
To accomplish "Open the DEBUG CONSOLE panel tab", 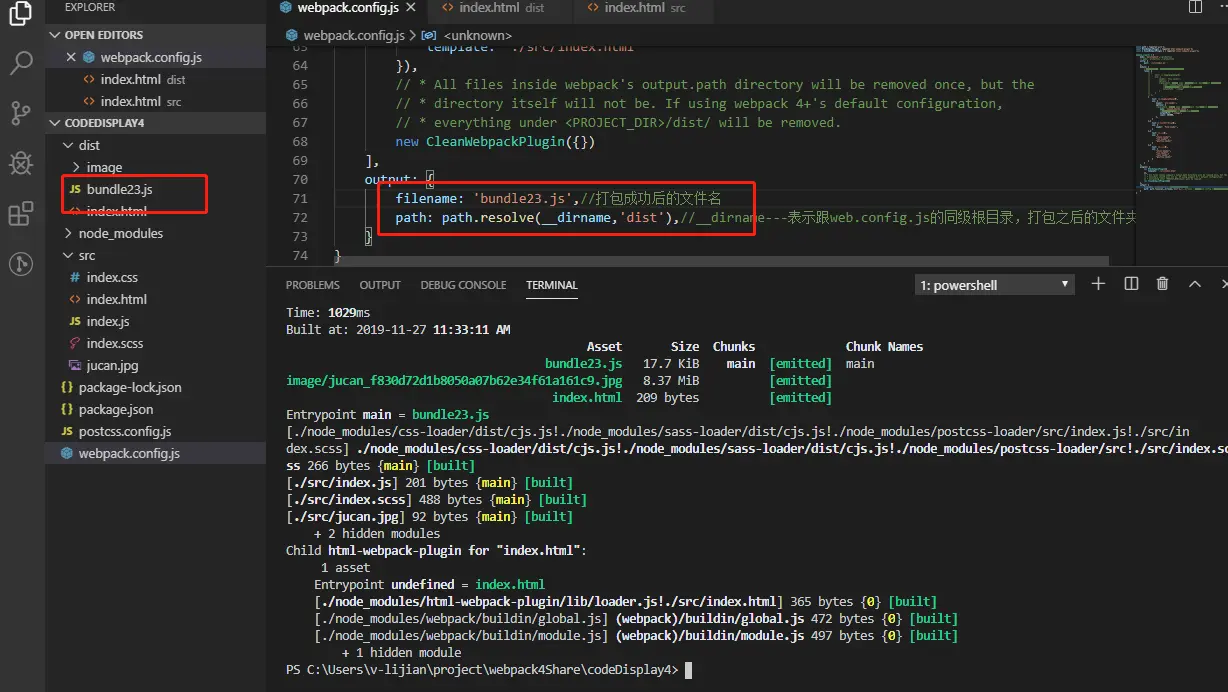I will pyautogui.click(x=463, y=285).
